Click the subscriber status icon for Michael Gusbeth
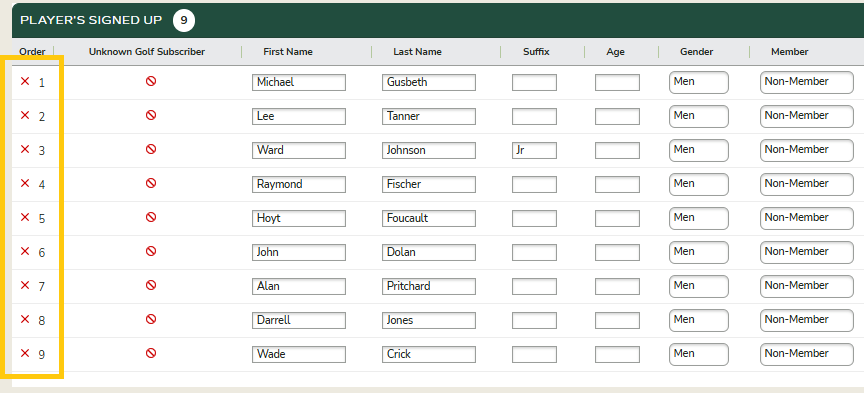 [151, 81]
